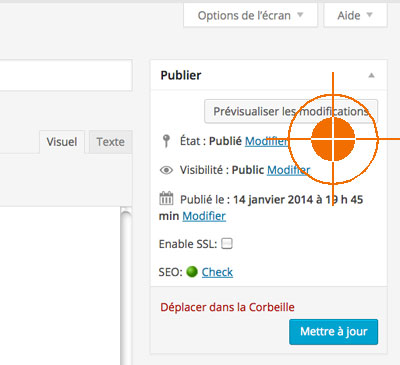Click the Publier panel heading
The width and height of the screenshot is (400, 365).
pos(181,75)
